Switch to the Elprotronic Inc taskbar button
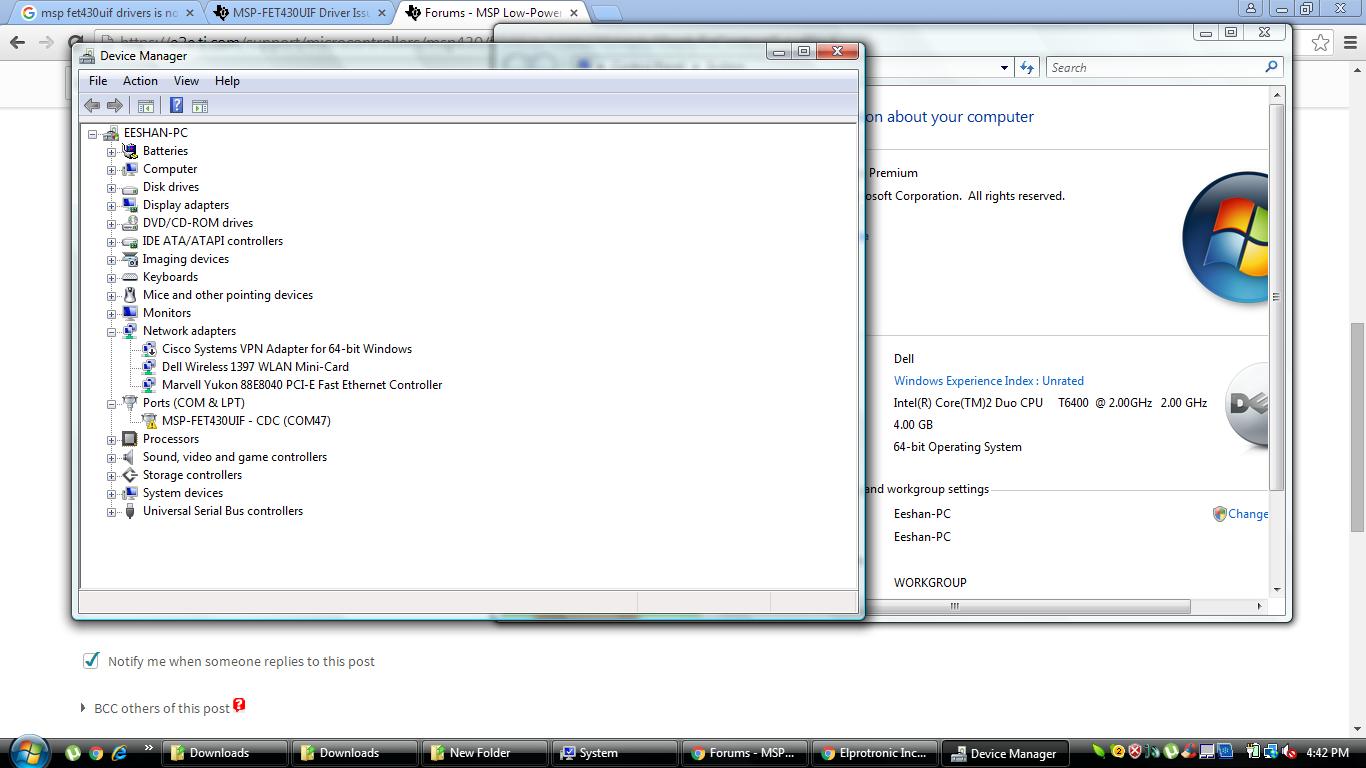The image size is (1366, 768). [874, 753]
